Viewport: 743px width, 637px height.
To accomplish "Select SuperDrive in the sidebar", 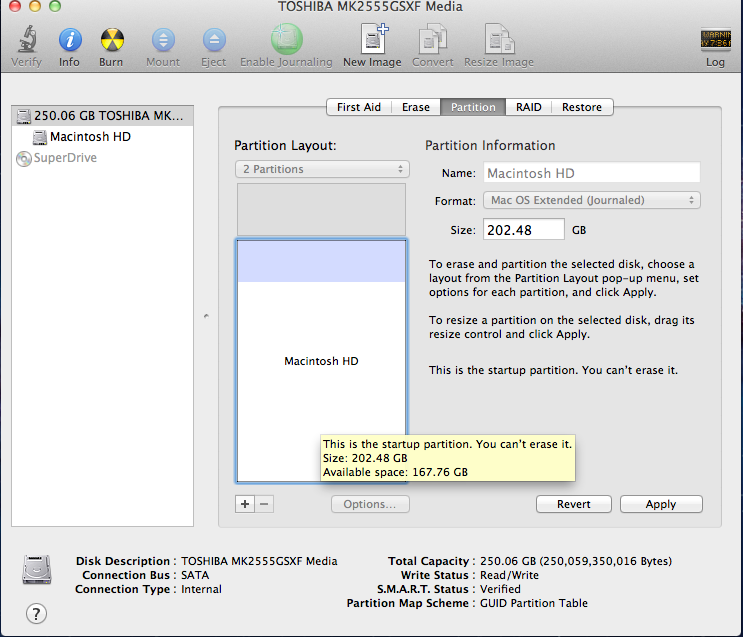I will click(102, 157).
